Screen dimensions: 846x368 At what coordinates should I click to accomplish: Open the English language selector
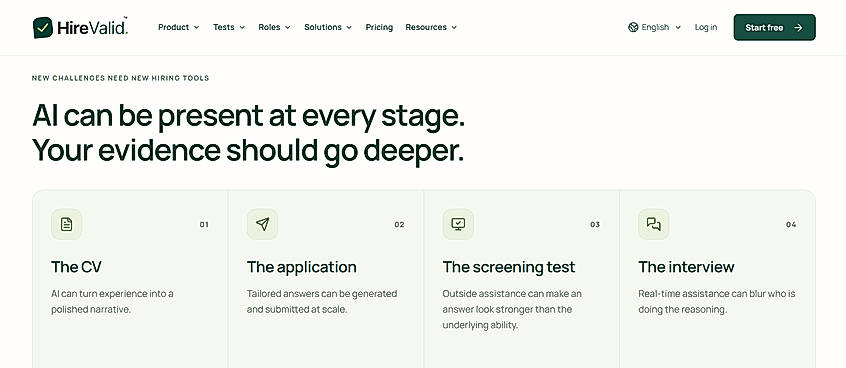654,27
